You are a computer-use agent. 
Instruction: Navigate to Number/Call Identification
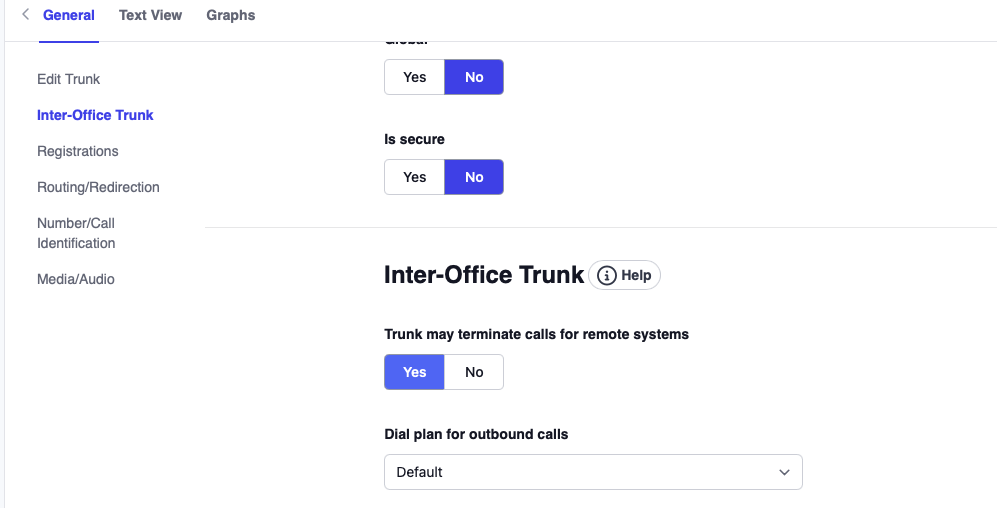pyautogui.click(x=76, y=233)
